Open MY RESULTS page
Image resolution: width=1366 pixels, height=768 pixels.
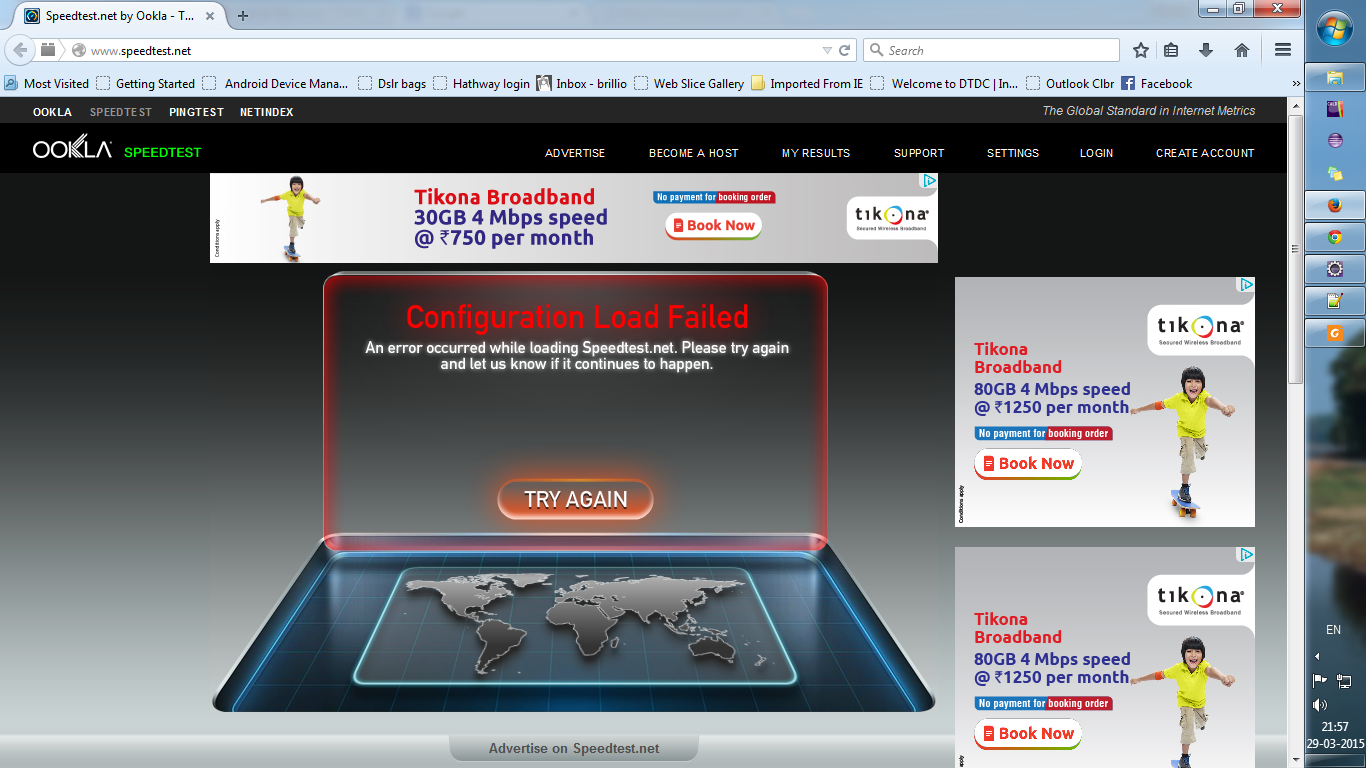[x=816, y=153]
